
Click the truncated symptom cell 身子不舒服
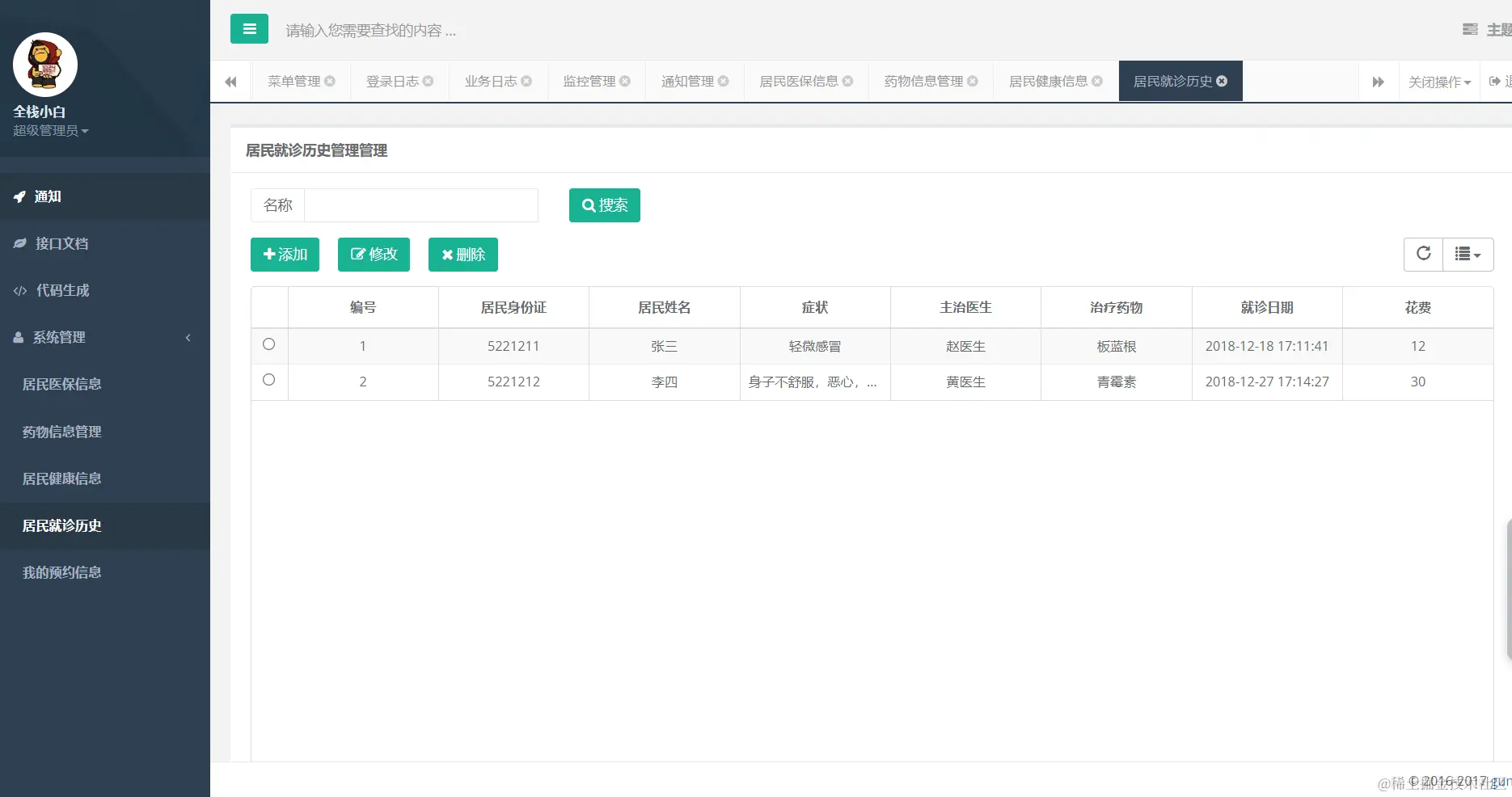click(815, 382)
